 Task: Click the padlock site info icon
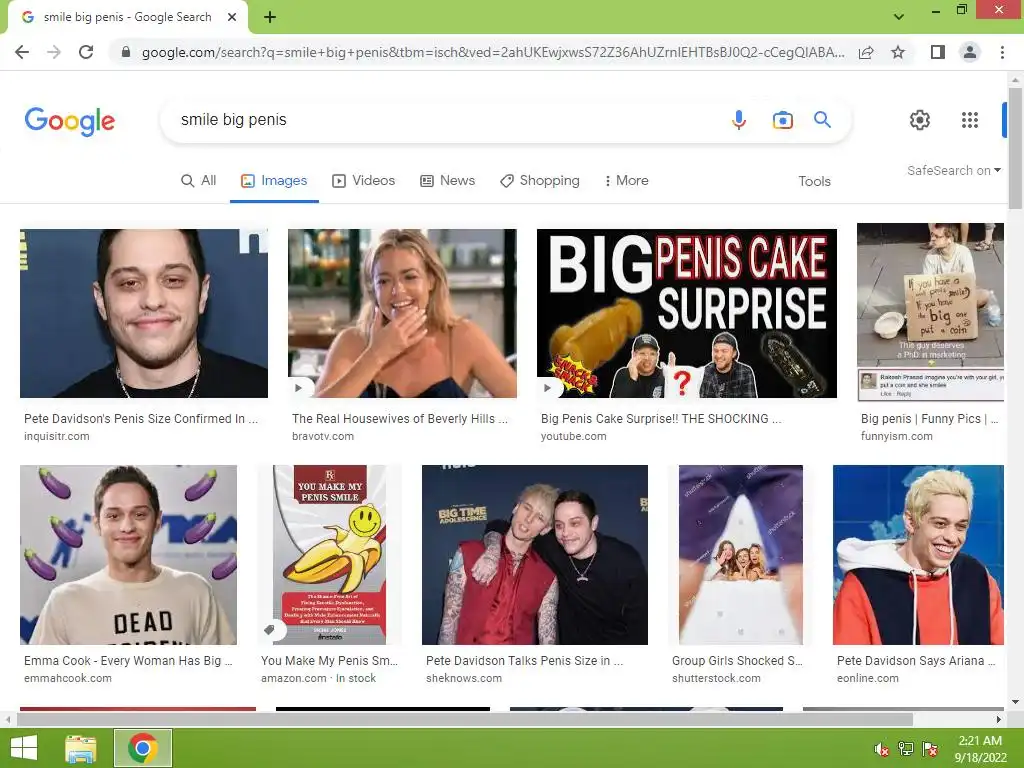pos(126,52)
